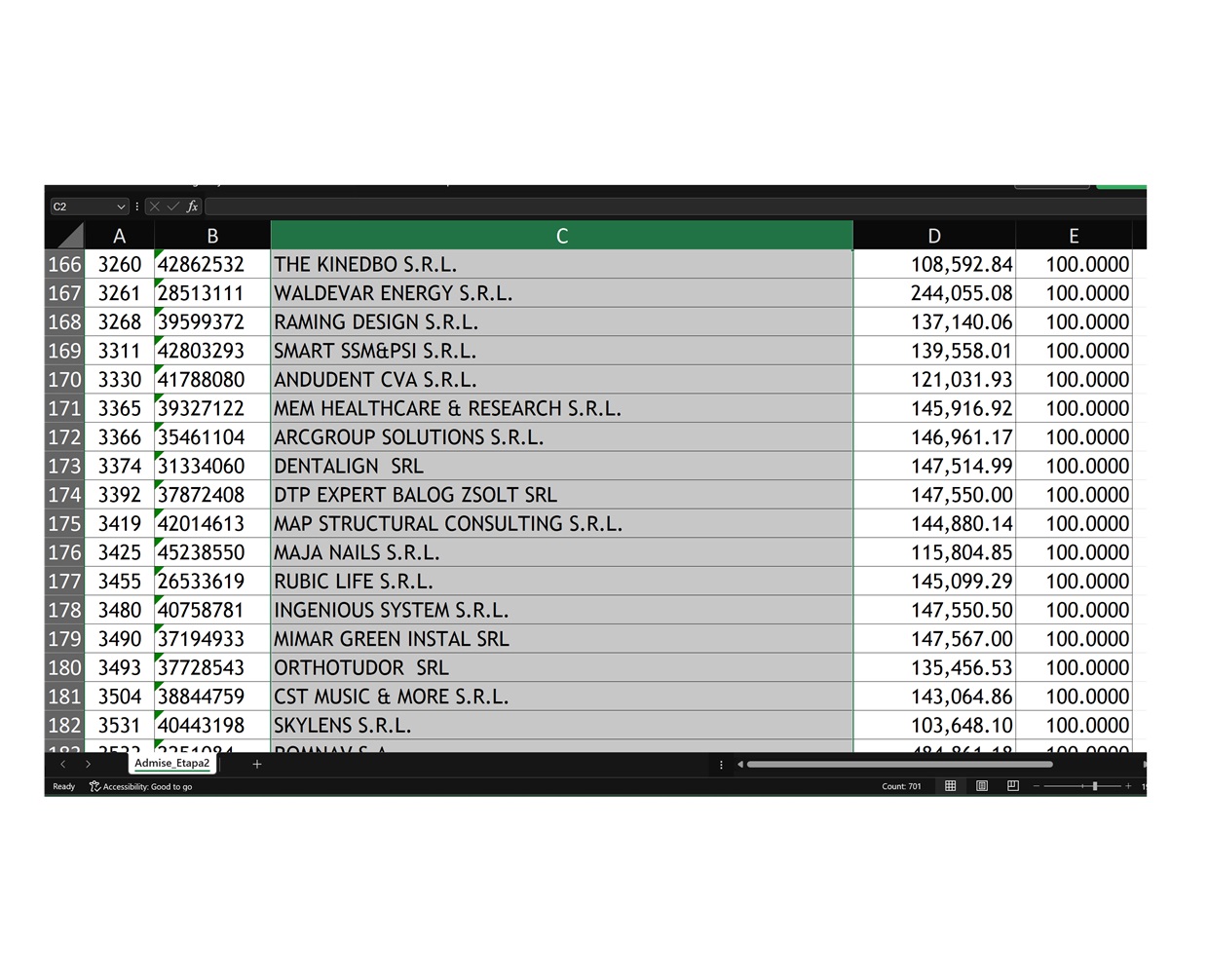Click inside the formula bar input
Image resolution: width=1208 pixels, height=980 pixels.
tap(672, 207)
